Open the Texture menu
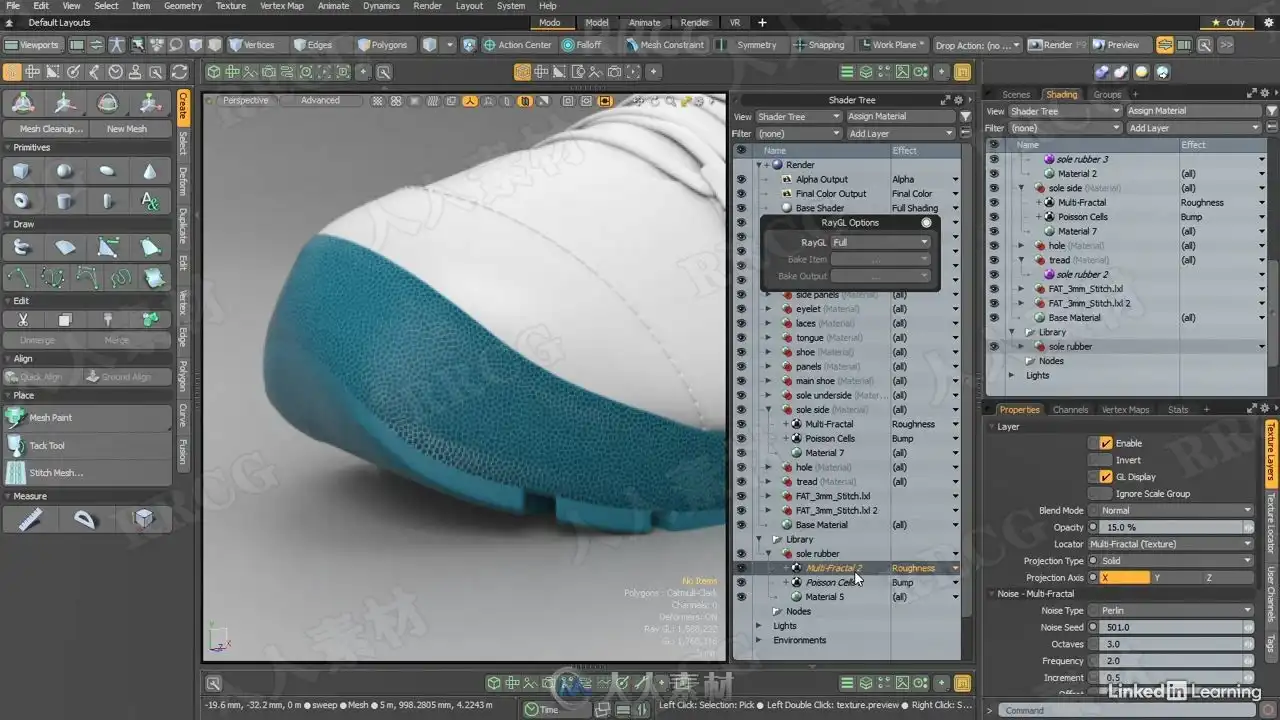 [x=230, y=6]
